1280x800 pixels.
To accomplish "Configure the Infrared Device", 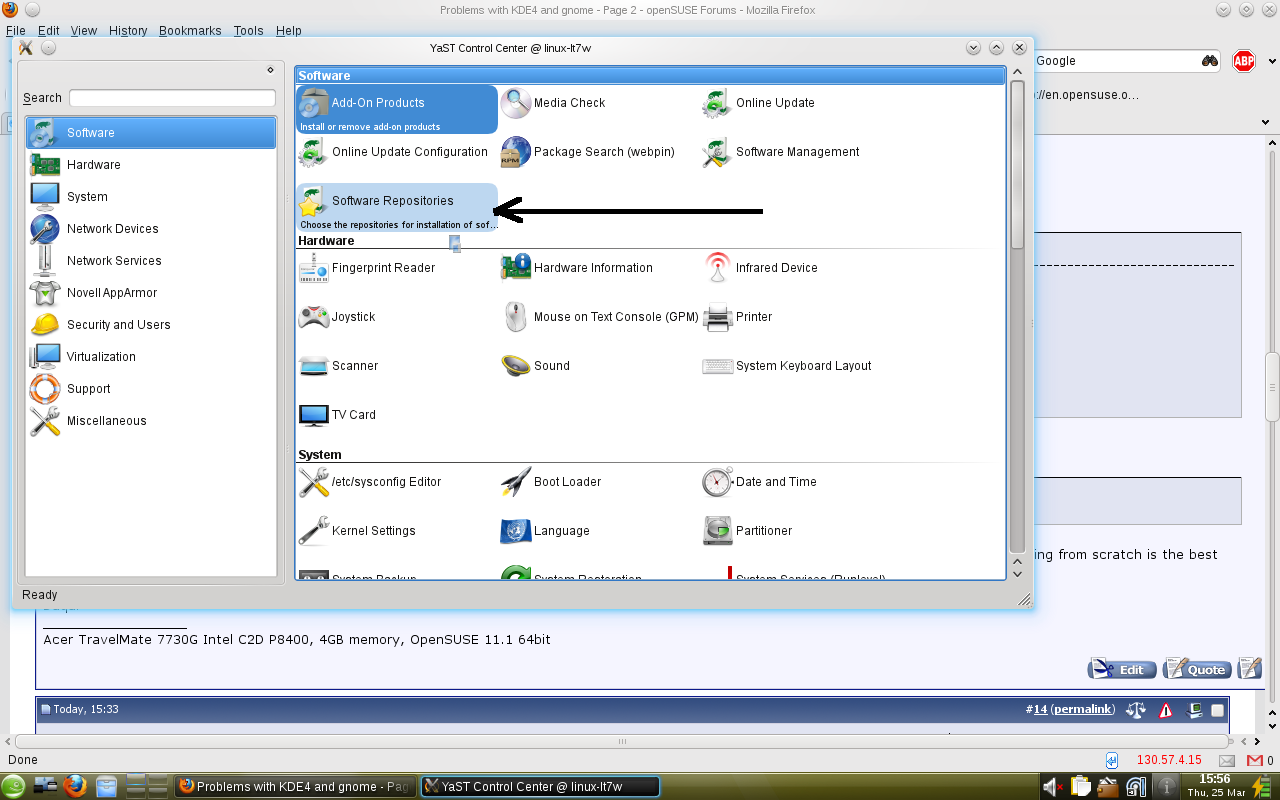I will (x=760, y=268).
